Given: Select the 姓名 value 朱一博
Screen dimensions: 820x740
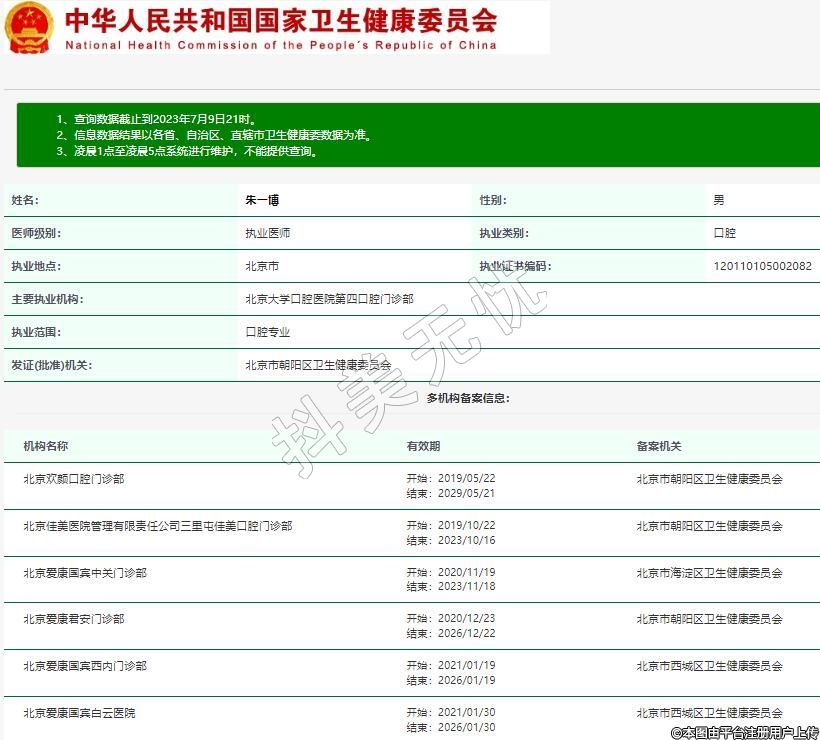Looking at the screenshot, I should point(262,200).
